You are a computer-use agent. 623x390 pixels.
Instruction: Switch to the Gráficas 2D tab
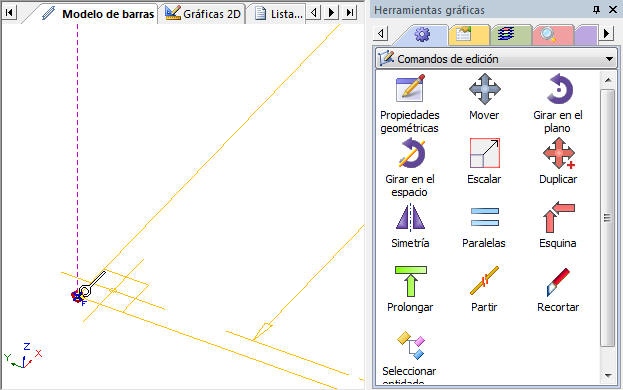pyautogui.click(x=203, y=14)
